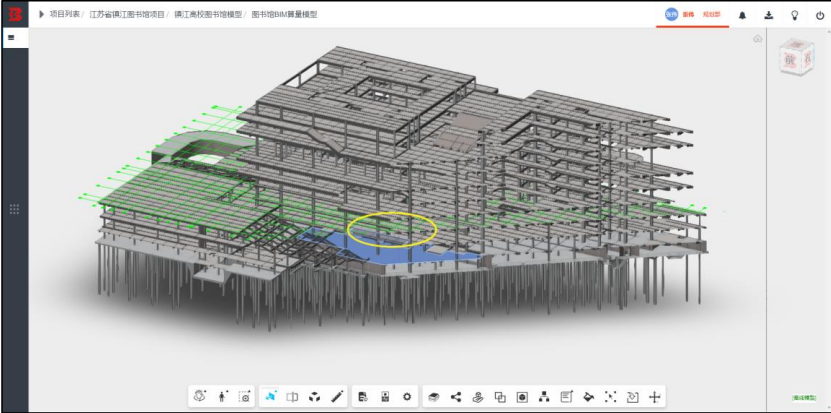The image size is (831, 413).
Task: Click the power logout icon
Action: tap(820, 15)
